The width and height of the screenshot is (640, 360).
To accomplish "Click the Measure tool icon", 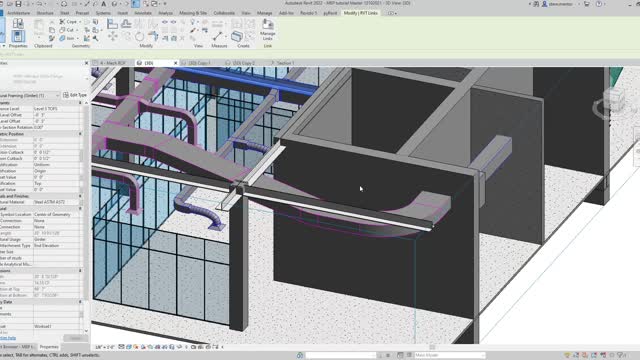I will click(218, 36).
